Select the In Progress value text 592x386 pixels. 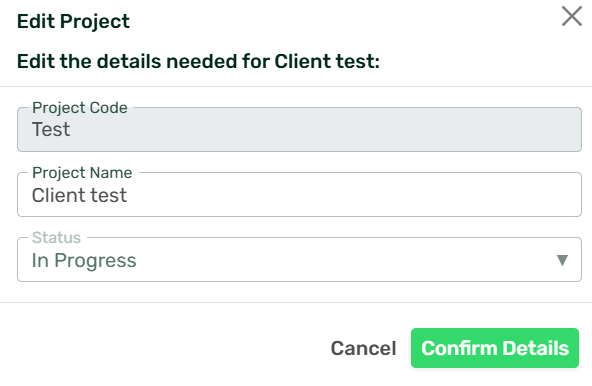(x=84, y=261)
